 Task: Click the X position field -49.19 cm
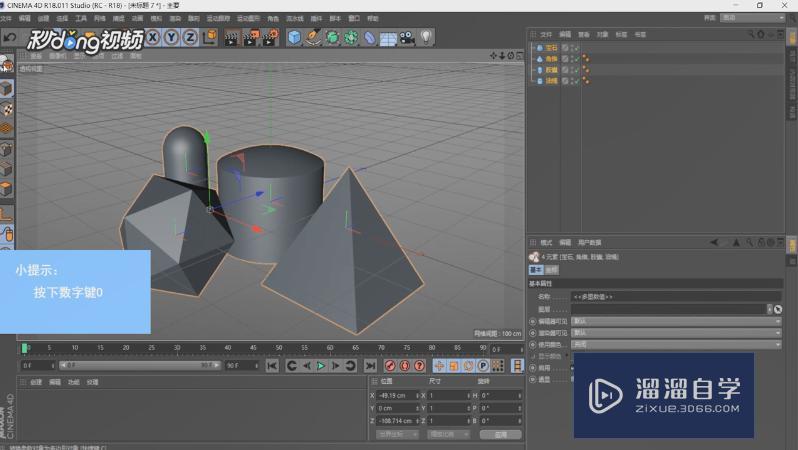[x=398, y=396]
